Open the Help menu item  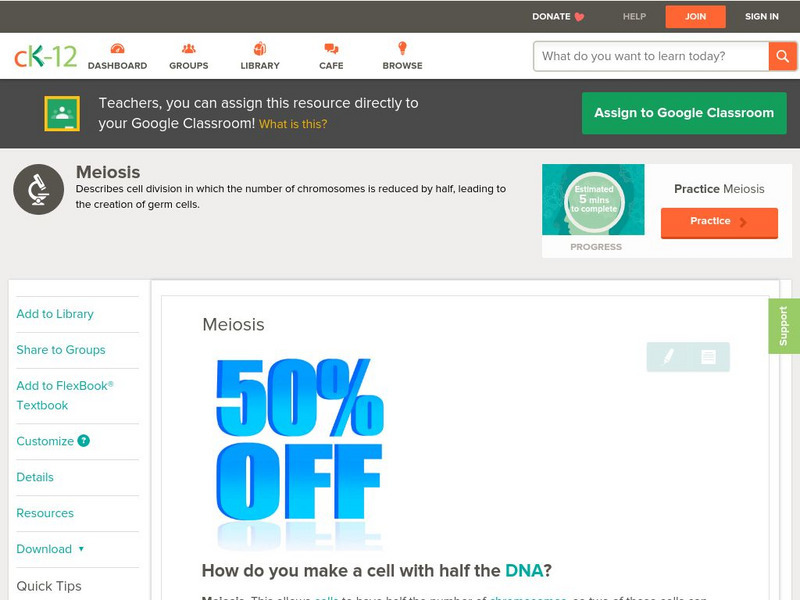point(634,16)
